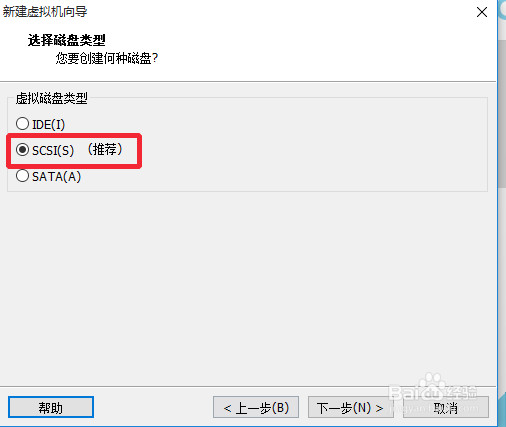The height and width of the screenshot is (427, 506).
Task: Click the (推荐) recommended text
Action: [105, 149]
